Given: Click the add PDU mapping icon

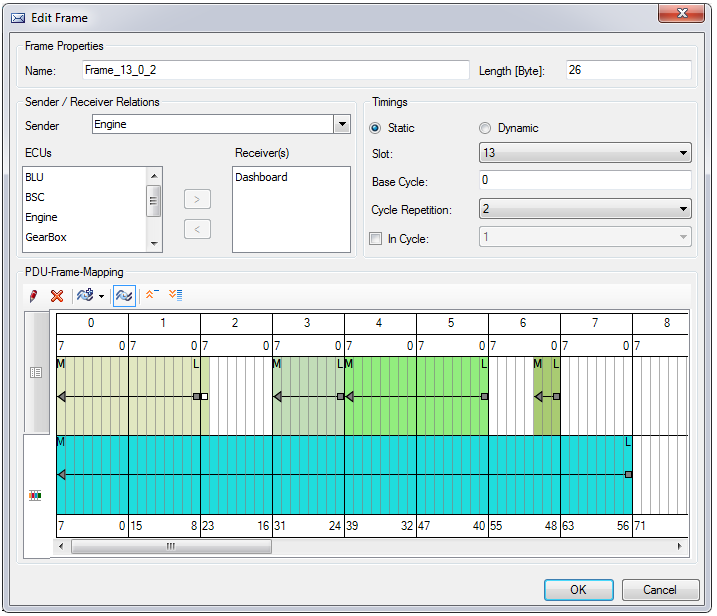Looking at the screenshot, I should pyautogui.click(x=86, y=295).
